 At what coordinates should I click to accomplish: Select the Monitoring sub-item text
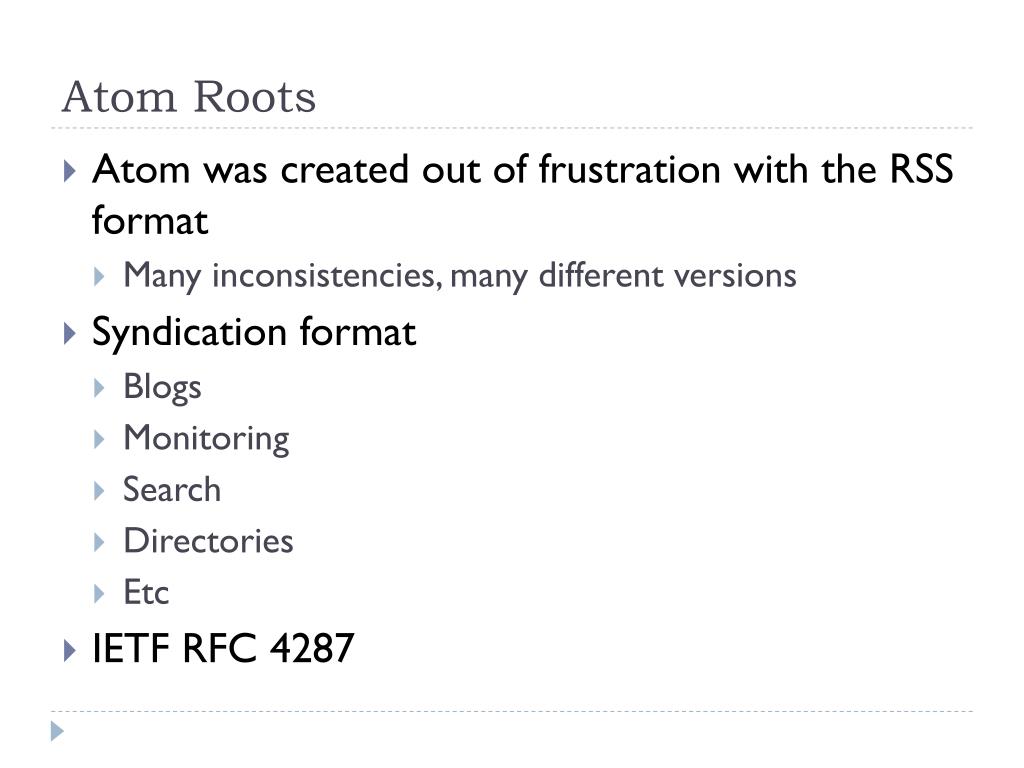point(206,439)
